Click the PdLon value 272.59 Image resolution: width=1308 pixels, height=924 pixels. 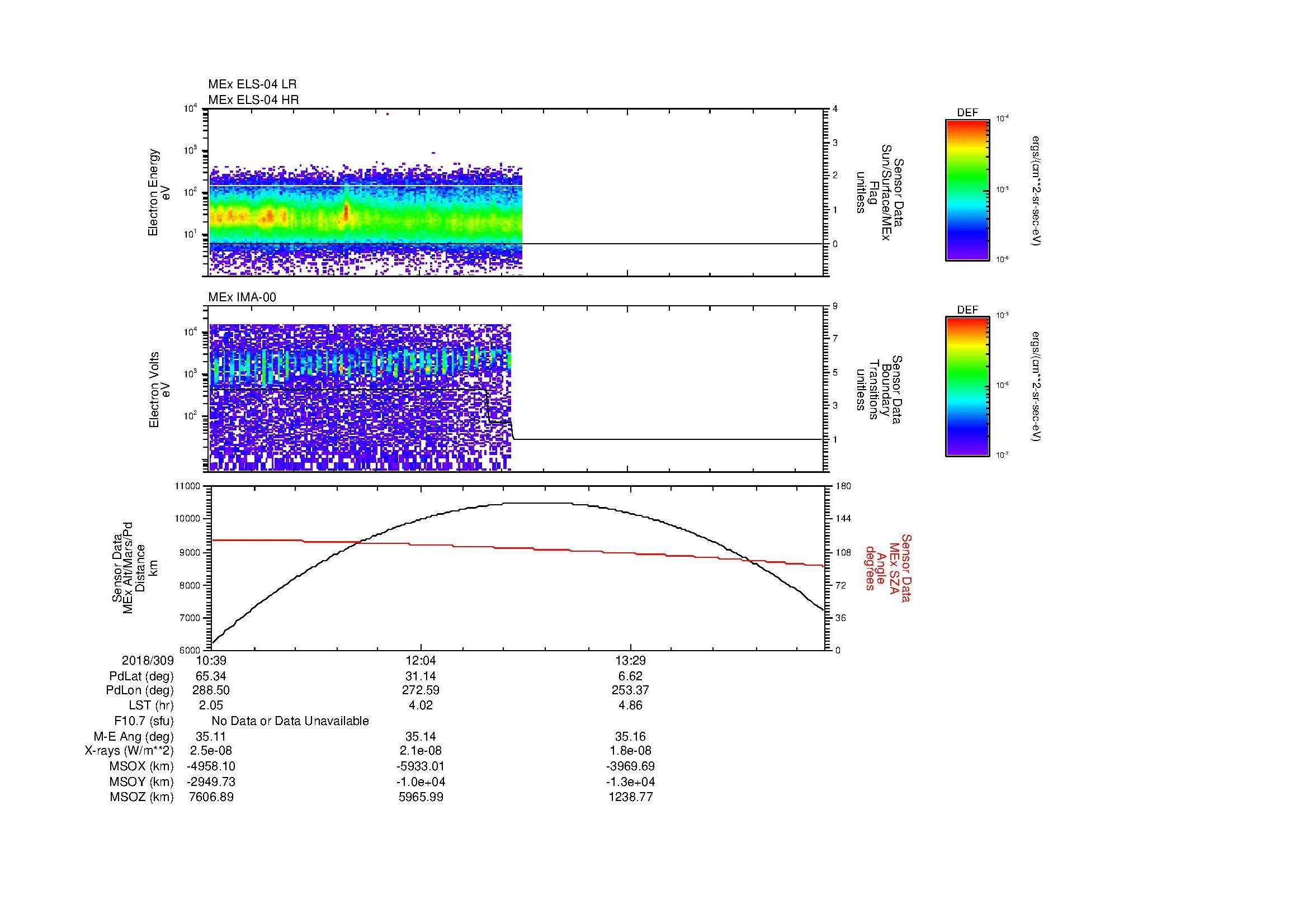[x=421, y=690]
